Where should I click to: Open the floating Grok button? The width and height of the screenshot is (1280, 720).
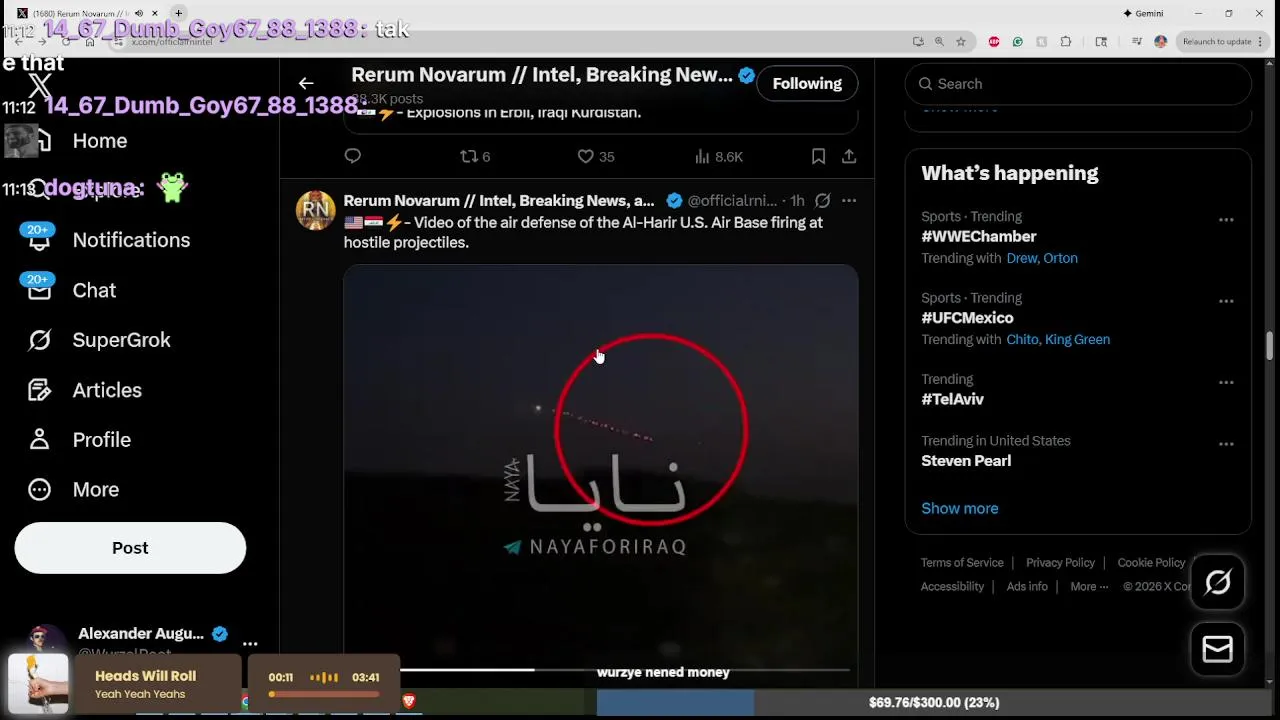1217,582
